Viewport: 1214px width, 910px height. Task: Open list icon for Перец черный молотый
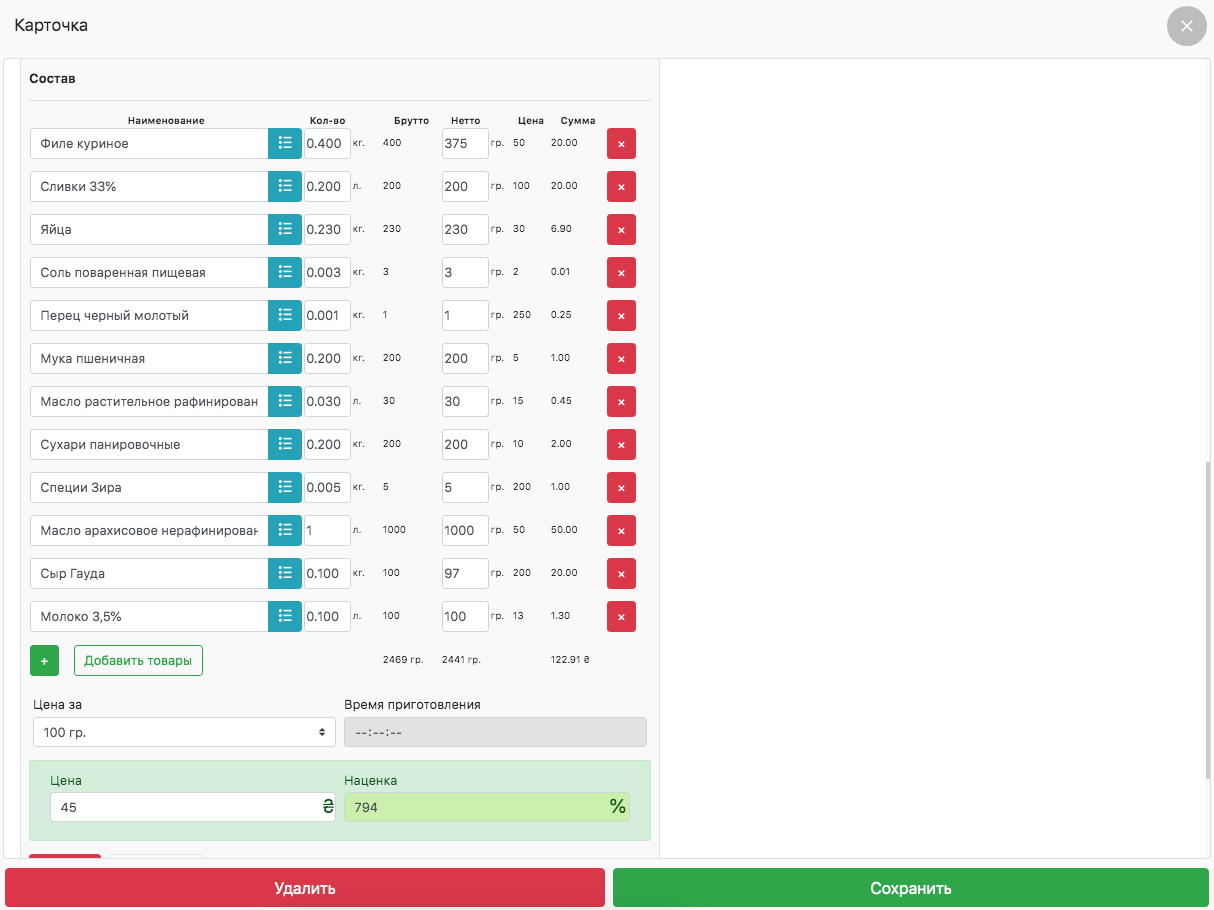coord(285,315)
